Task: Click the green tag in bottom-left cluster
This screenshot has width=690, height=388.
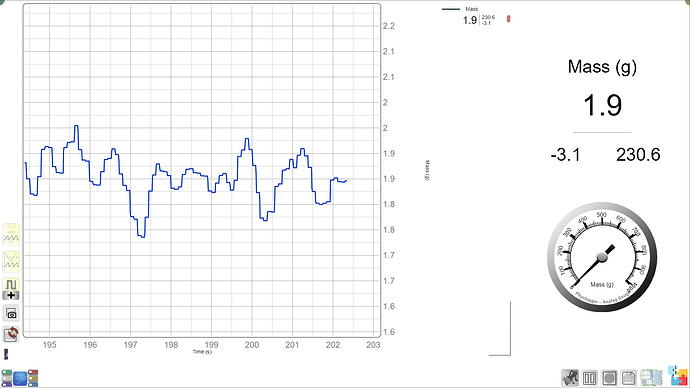Action: 6,373
